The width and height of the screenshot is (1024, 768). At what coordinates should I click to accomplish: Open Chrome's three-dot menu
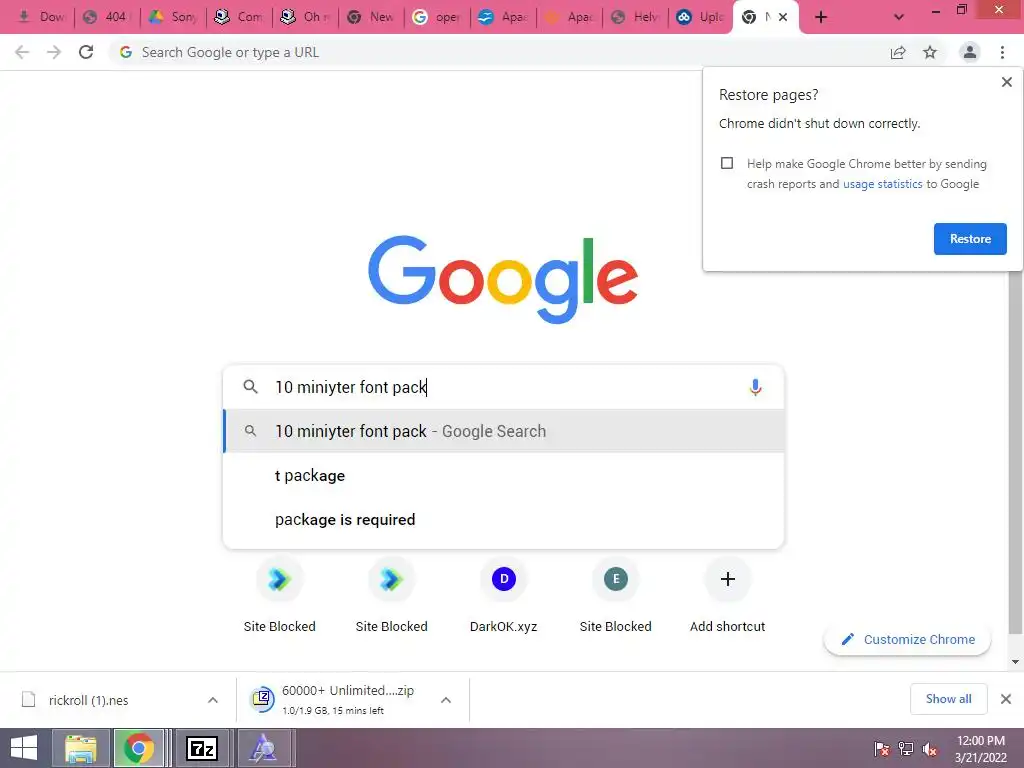click(x=1002, y=52)
